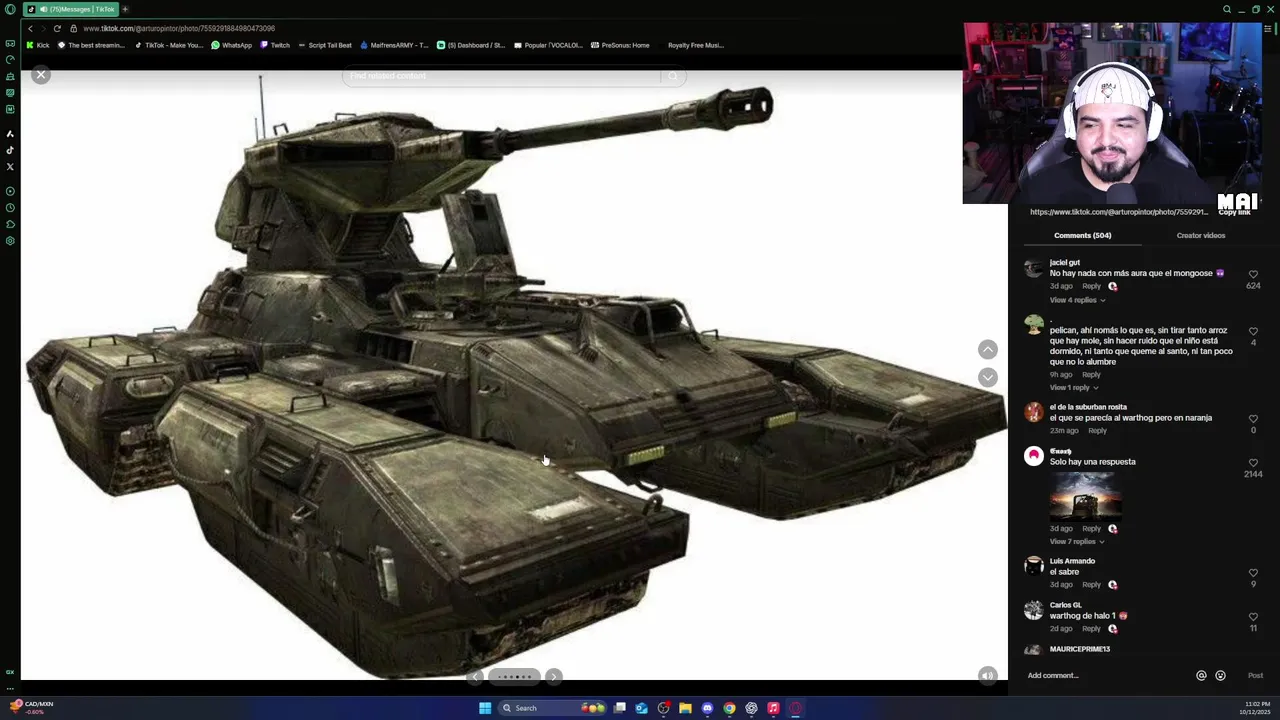Viewport: 1280px width, 720px height.
Task: Reload the TikTok page
Action: click(x=57, y=28)
